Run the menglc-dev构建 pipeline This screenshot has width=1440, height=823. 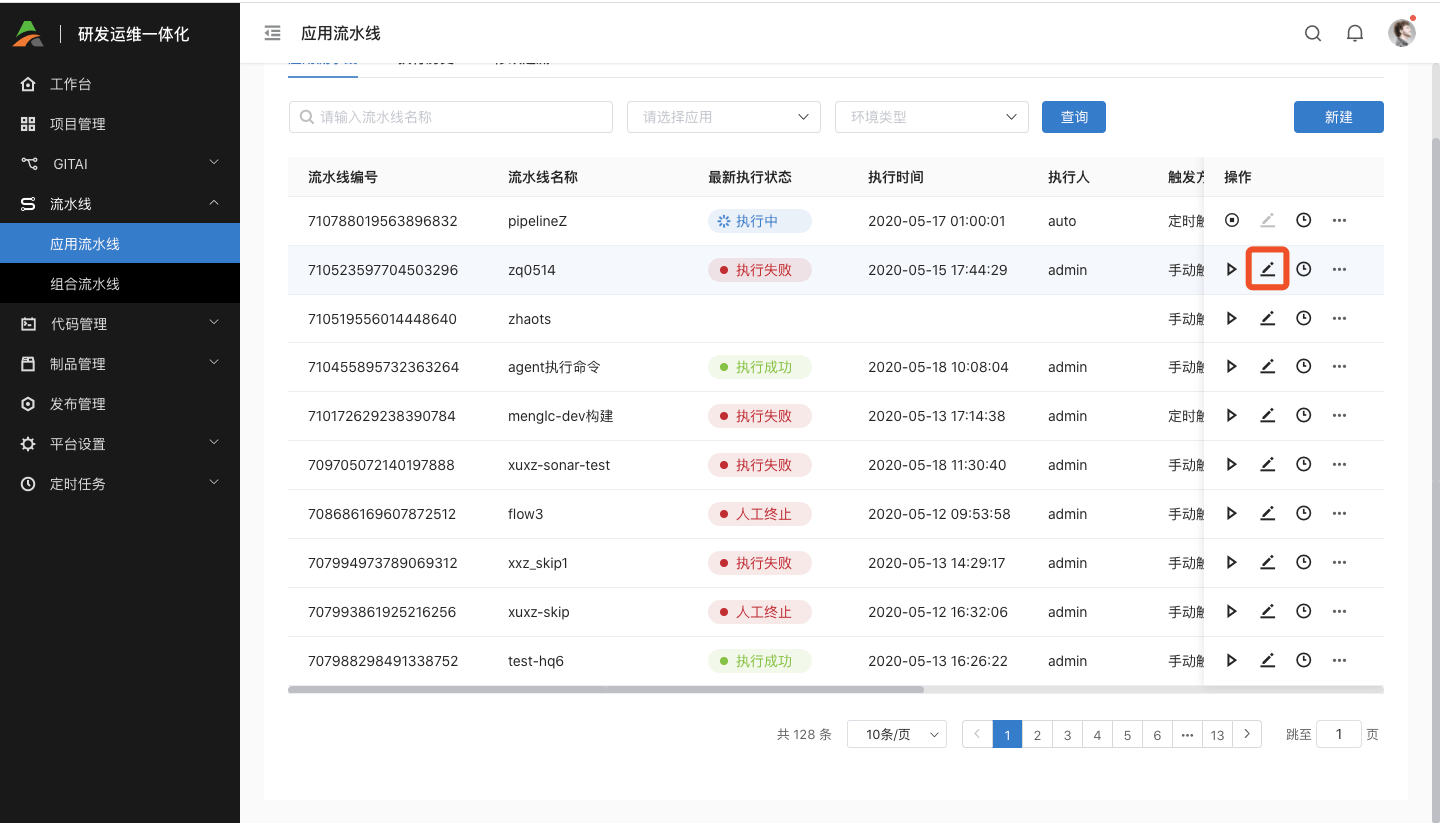pyautogui.click(x=1232, y=415)
